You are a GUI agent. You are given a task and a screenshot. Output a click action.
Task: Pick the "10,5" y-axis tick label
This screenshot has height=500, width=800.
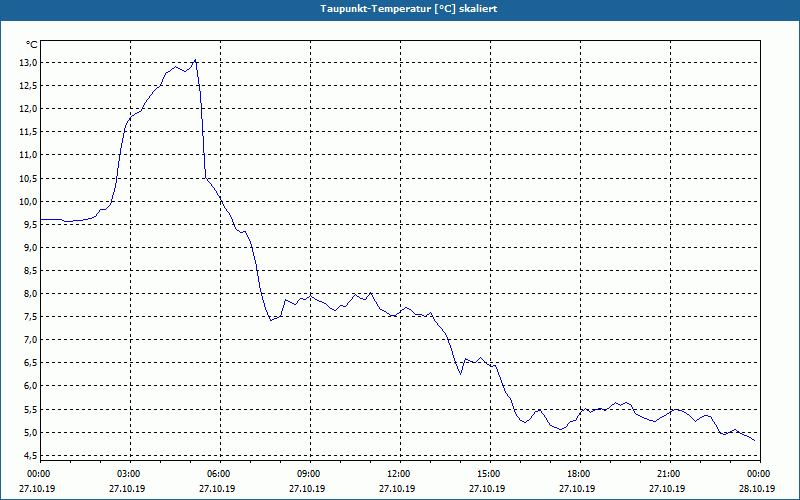(x=28, y=179)
